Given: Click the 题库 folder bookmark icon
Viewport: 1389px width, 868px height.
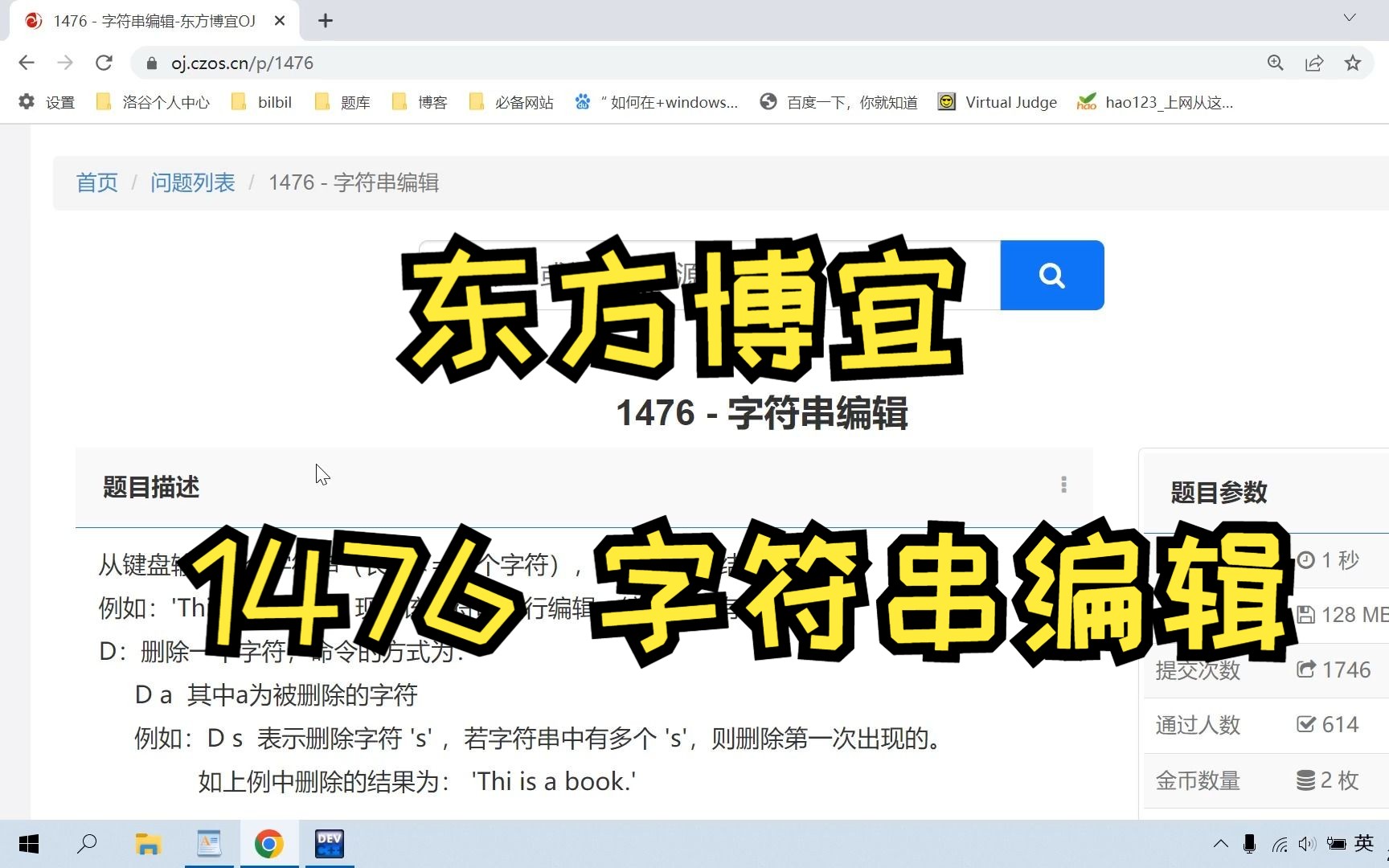Looking at the screenshot, I should (x=324, y=102).
